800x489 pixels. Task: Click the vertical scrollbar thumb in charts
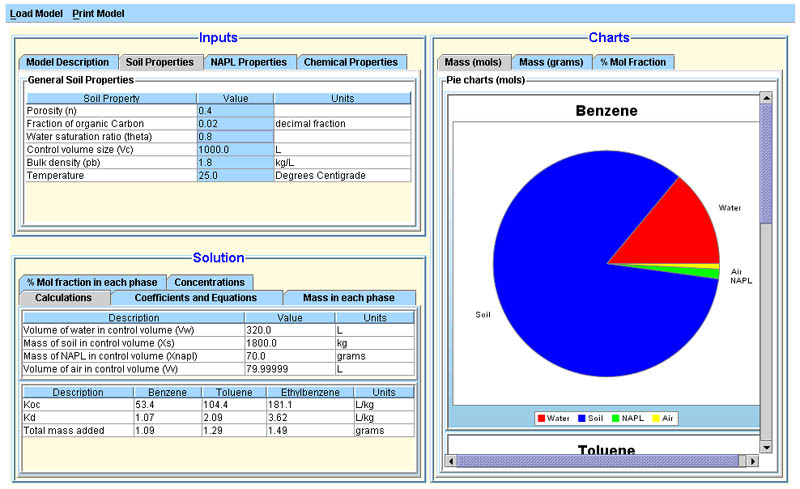766,160
